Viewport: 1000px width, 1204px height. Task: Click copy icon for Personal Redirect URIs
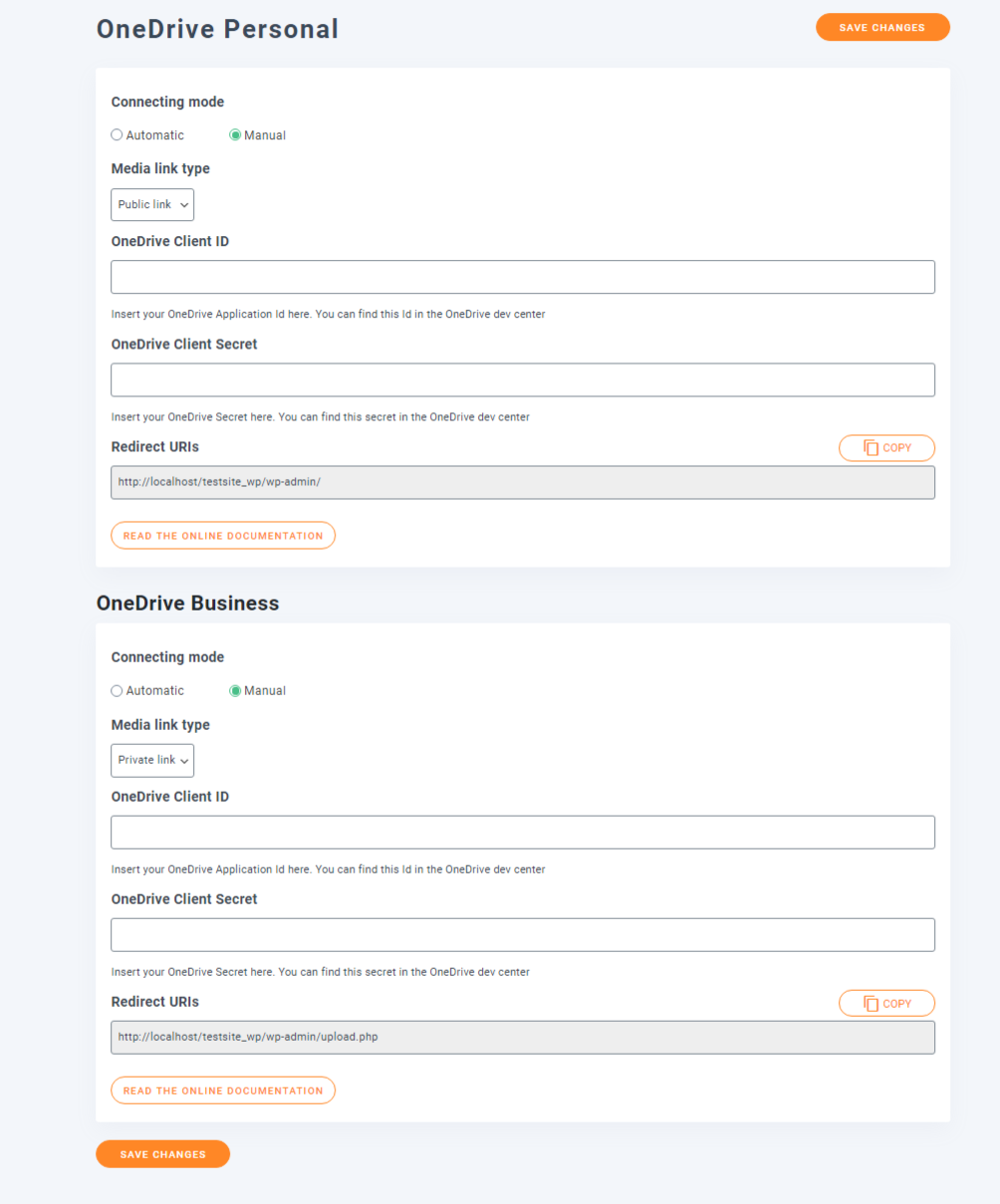[x=871, y=448]
